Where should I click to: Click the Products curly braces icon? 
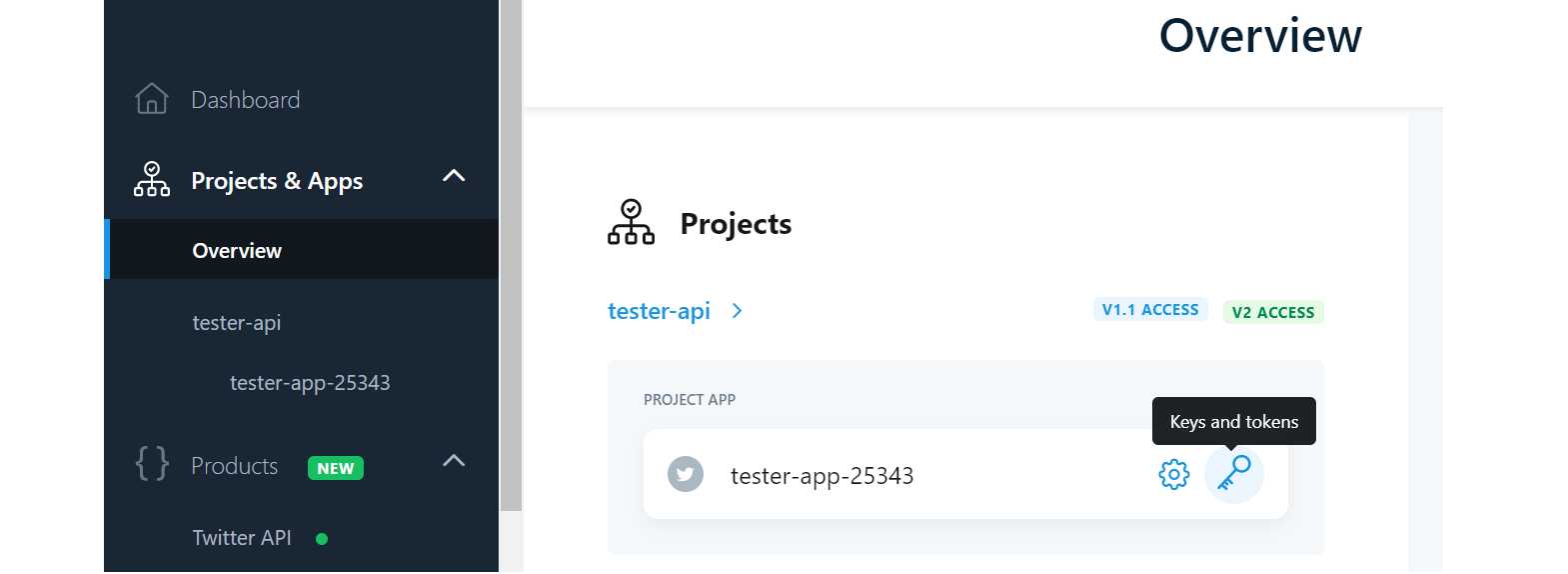[x=152, y=464]
